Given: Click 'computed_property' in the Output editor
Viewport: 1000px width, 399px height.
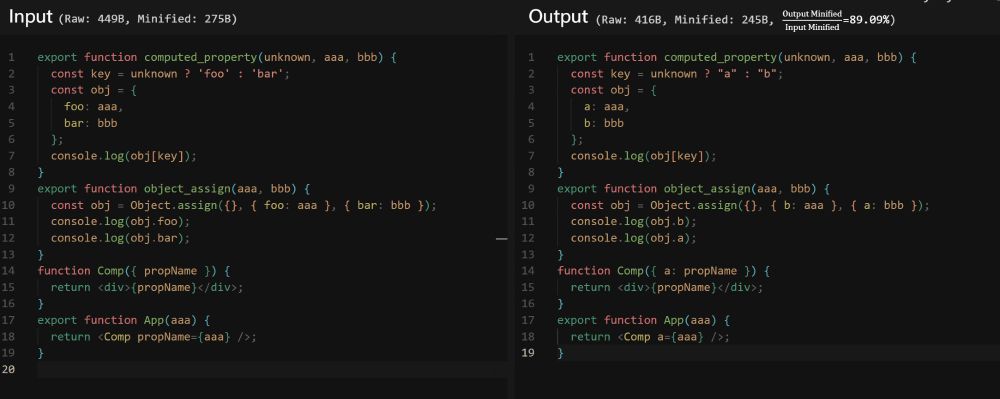Looking at the screenshot, I should pyautogui.click(x=720, y=57).
